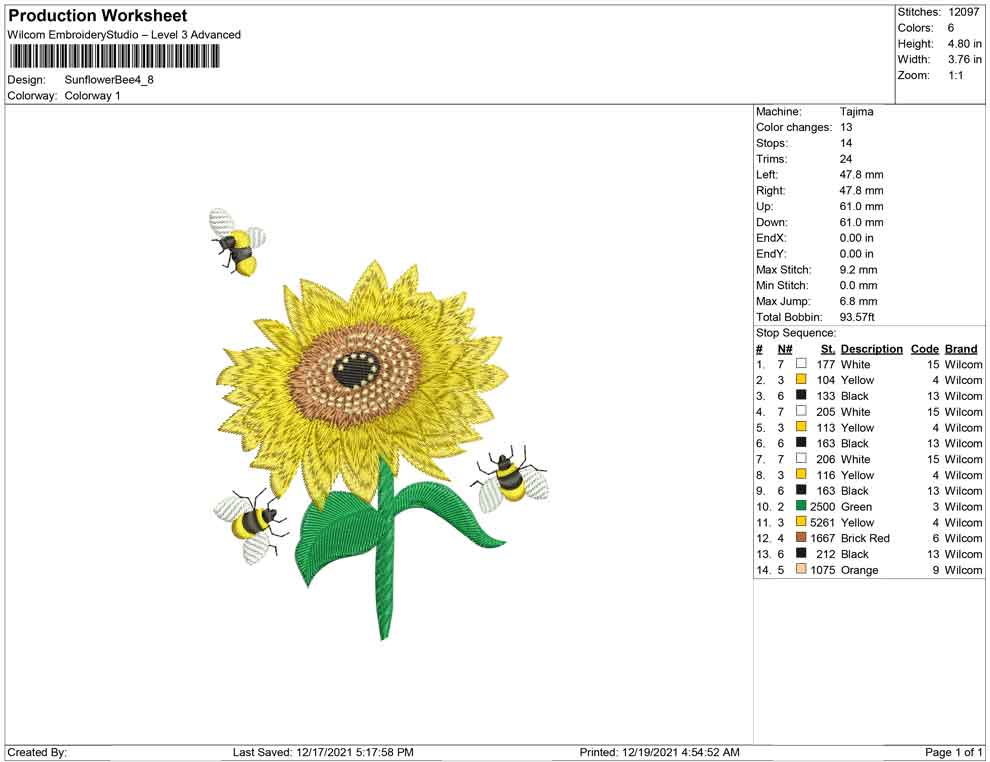Screen dimensions: 990x762
Task: Click the Trims value '24'
Action: coord(846,159)
